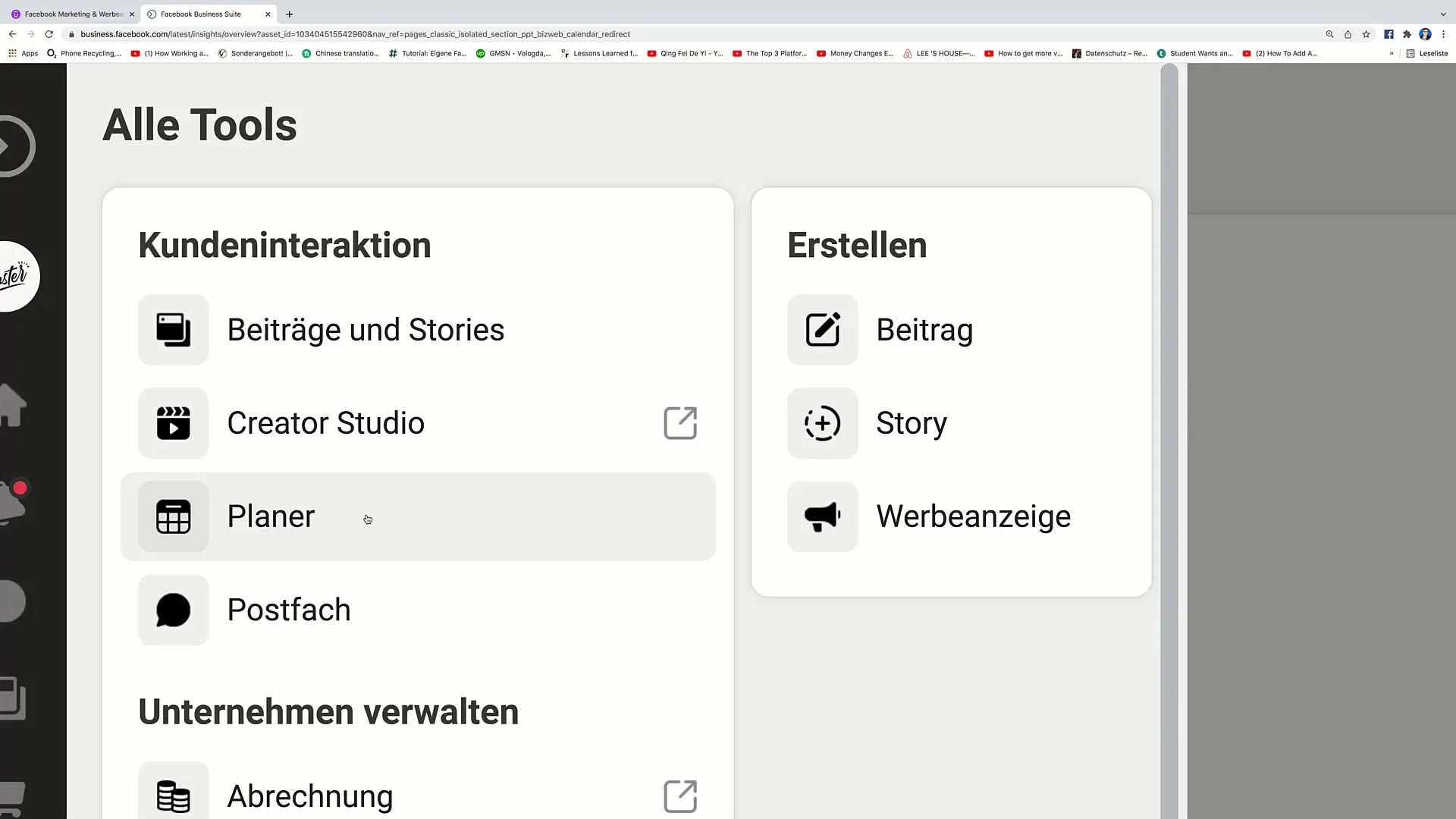Screen dimensions: 1456x819
Task: Open Student Wants an... bookmark
Action: tap(1194, 53)
